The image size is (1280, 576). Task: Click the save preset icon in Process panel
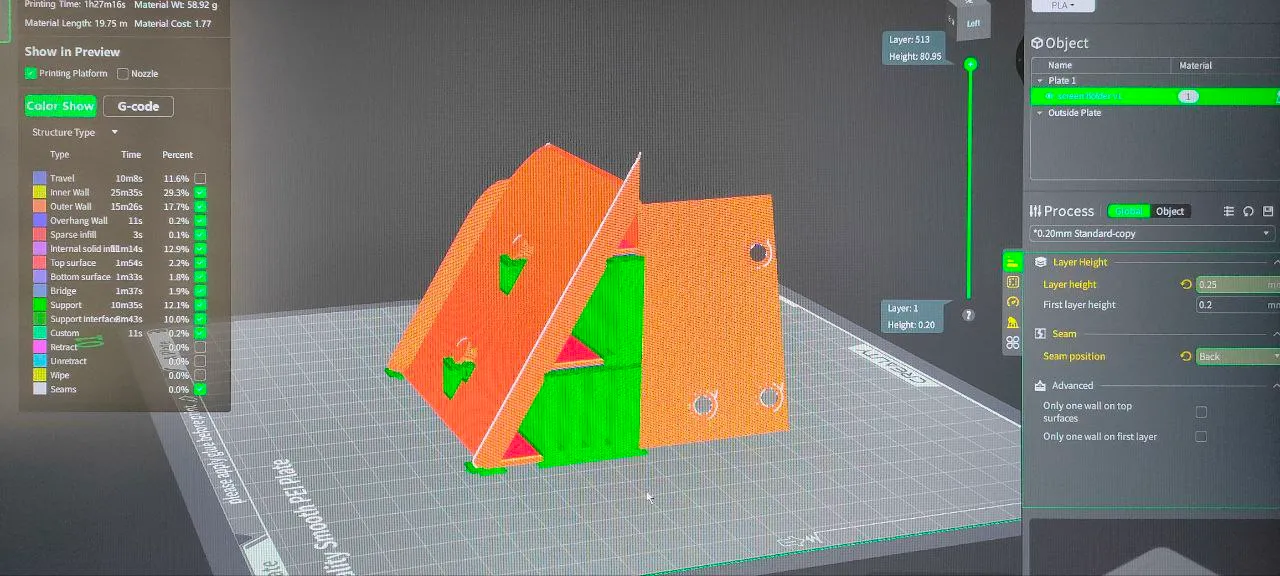pyautogui.click(x=1268, y=211)
